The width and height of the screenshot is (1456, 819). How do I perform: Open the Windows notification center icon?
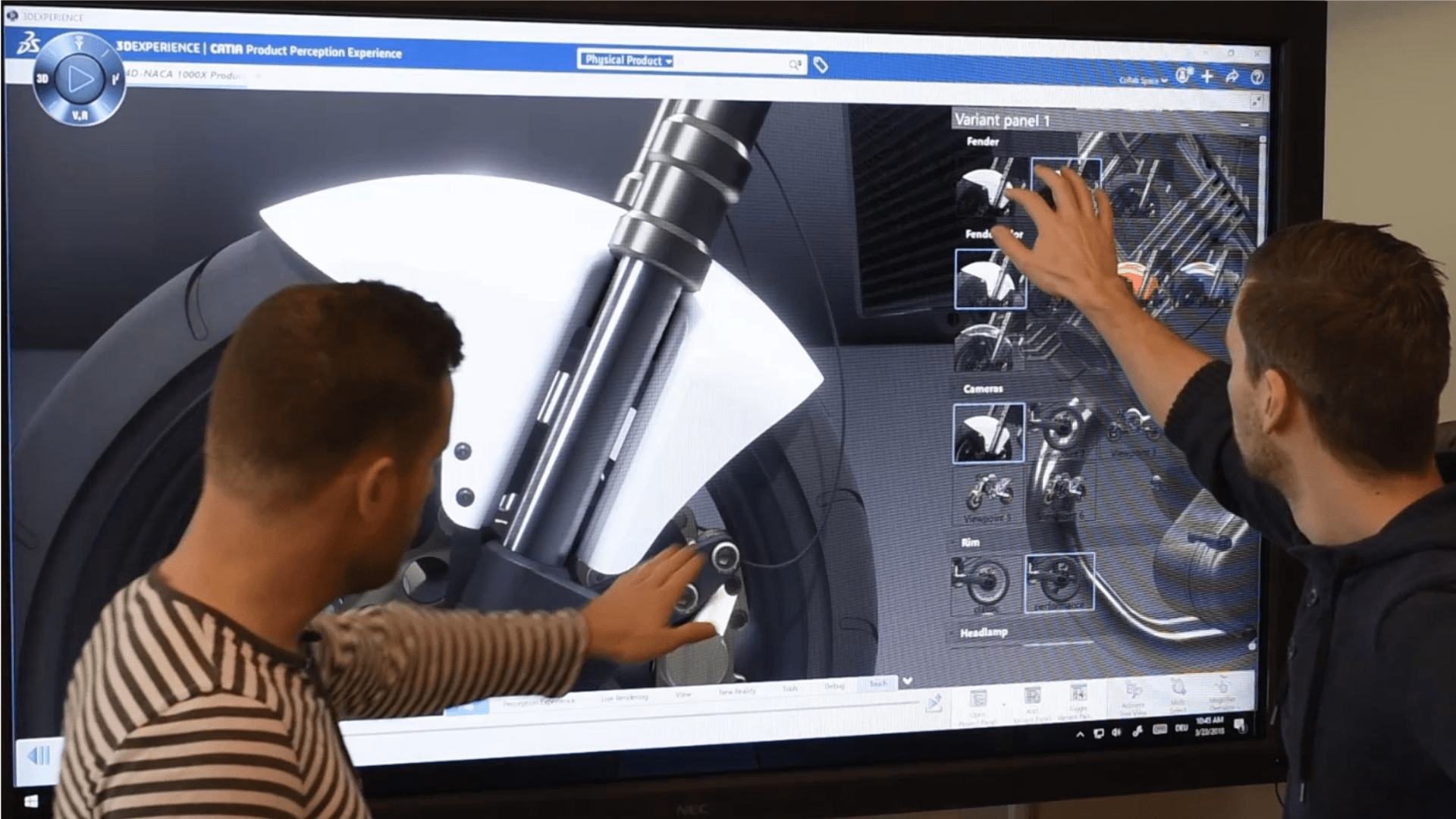(x=1240, y=726)
